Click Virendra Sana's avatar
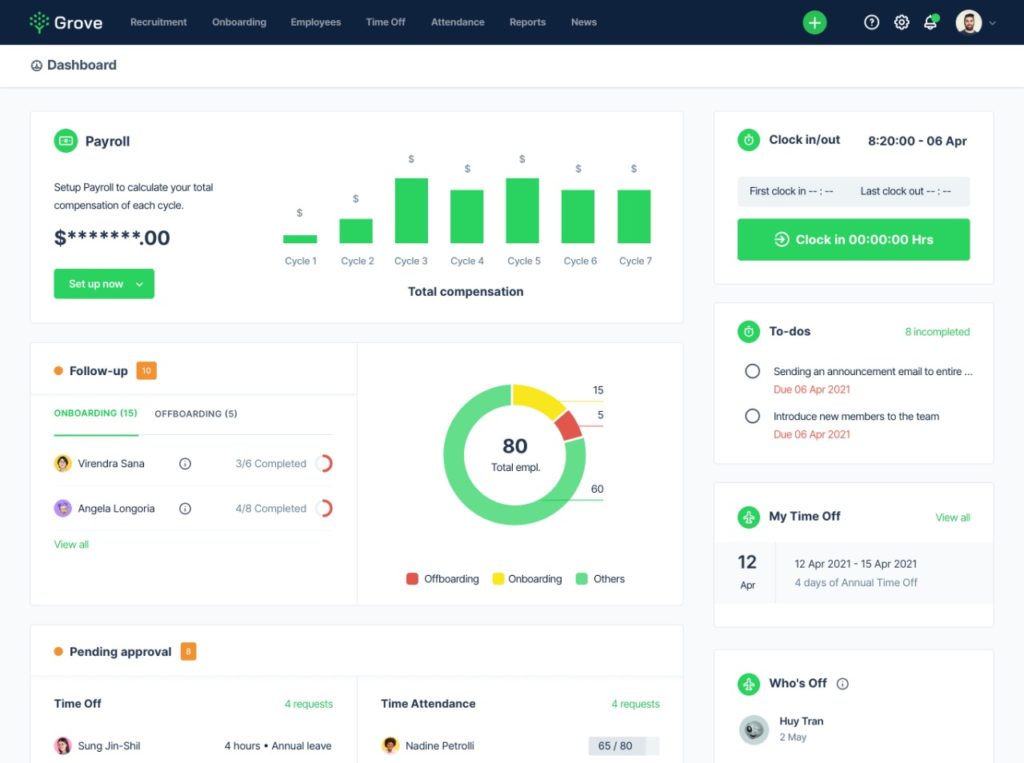The height and width of the screenshot is (763, 1024). pos(63,464)
